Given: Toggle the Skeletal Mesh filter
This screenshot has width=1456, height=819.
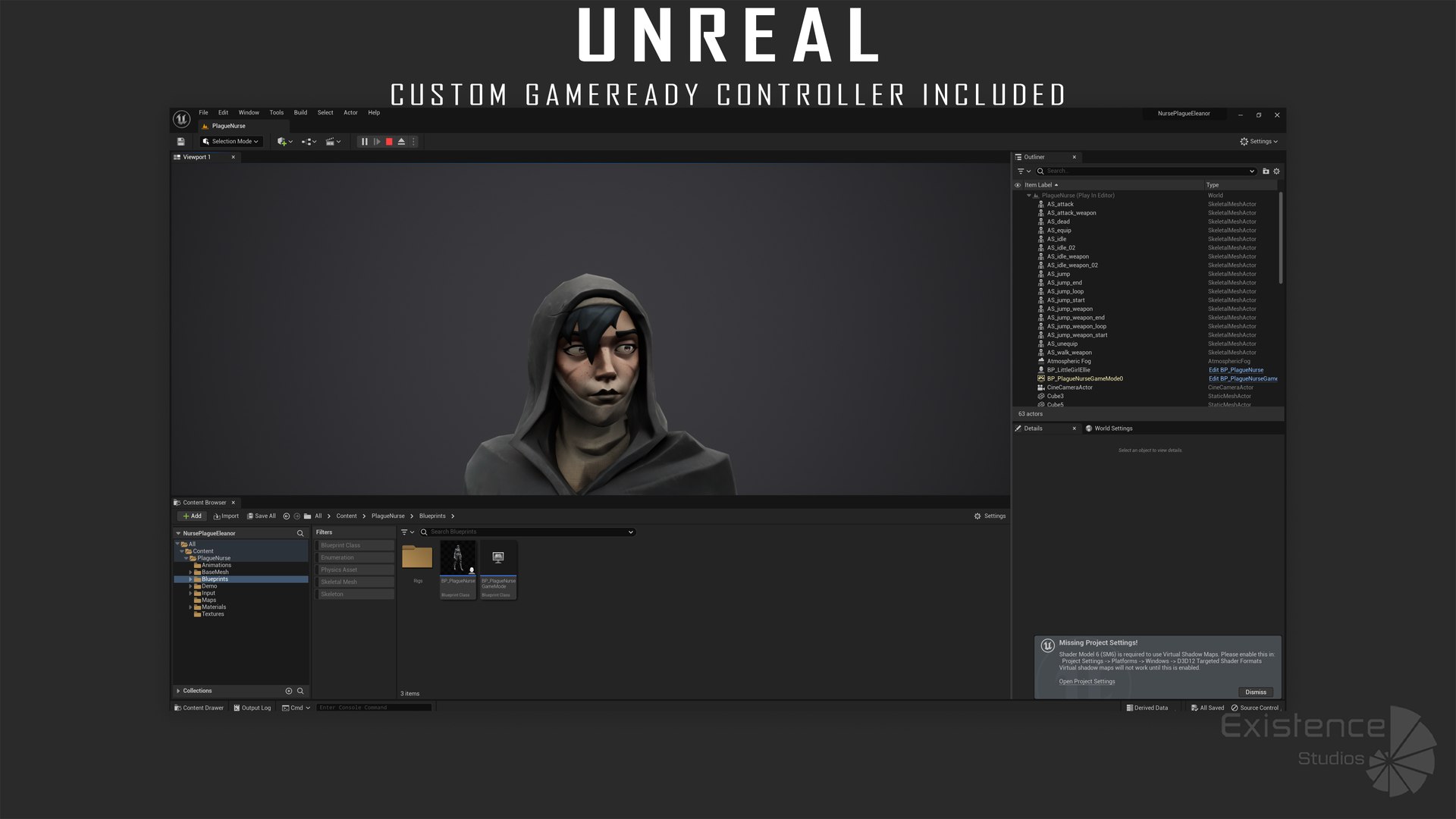Looking at the screenshot, I should click(x=355, y=582).
